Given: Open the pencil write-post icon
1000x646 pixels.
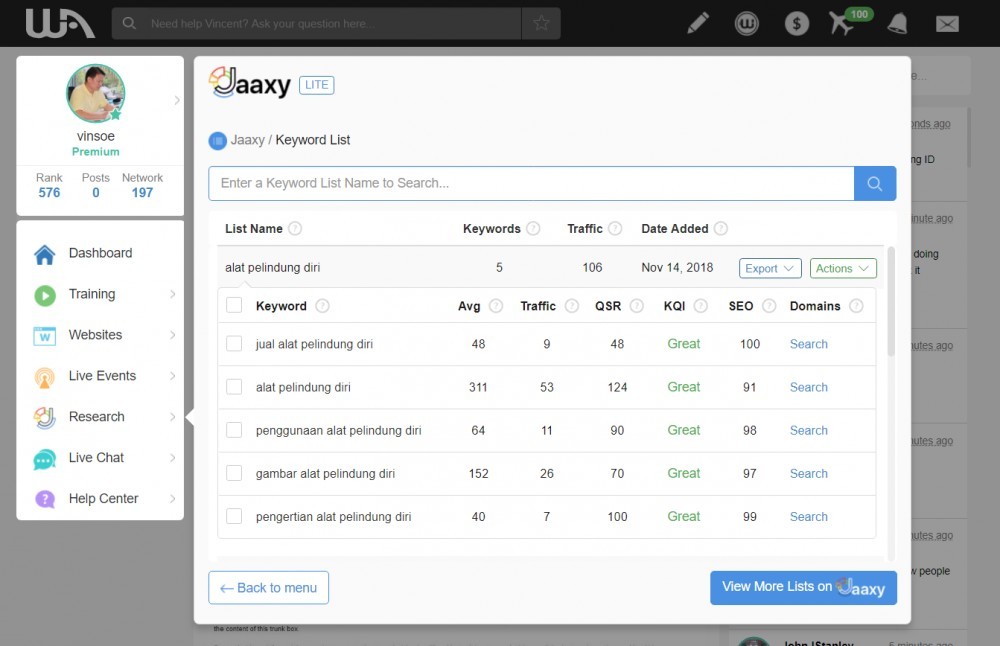Looking at the screenshot, I should coord(698,24).
